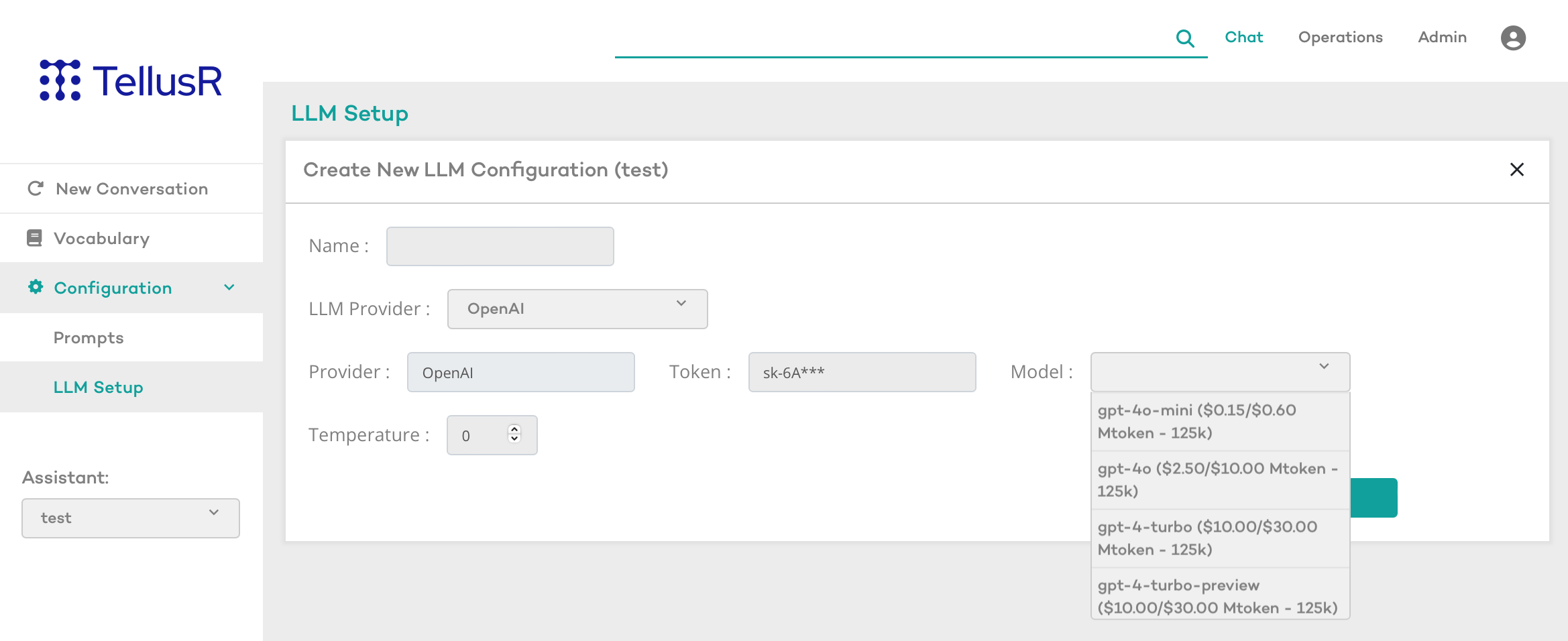This screenshot has width=1568, height=641.
Task: Close the Create New LLM Configuration dialog
Action: pyautogui.click(x=1516, y=170)
